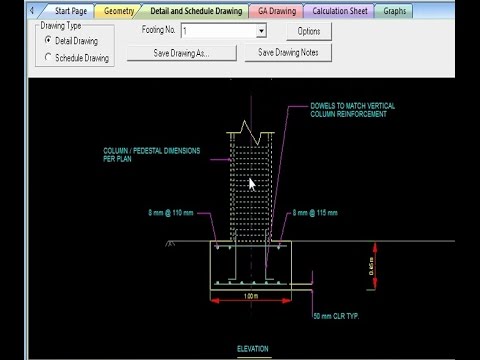Select DOWELS TO MATCH VERTICAL note
Viewport: 480px width, 360px height.
[x=352, y=110]
